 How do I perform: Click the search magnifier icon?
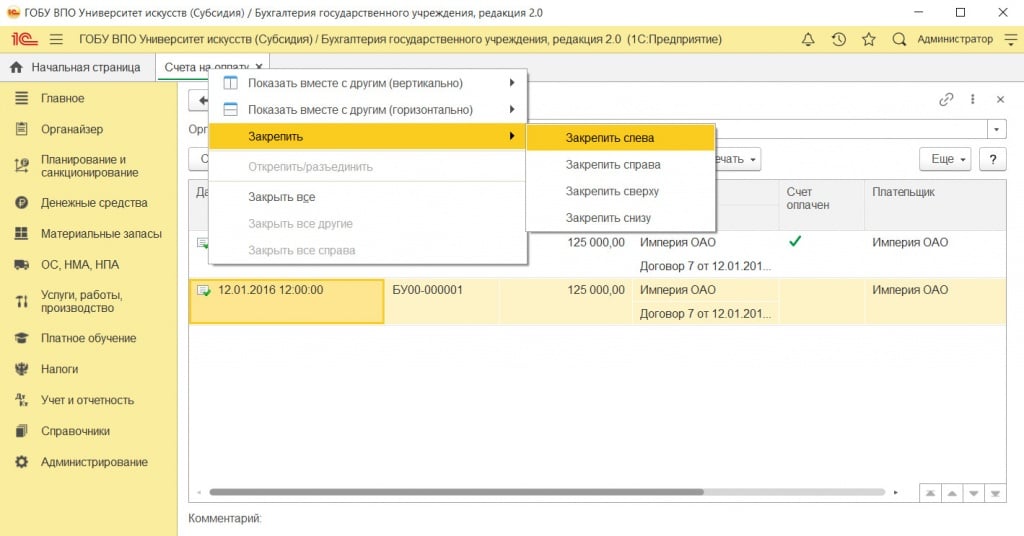pyautogui.click(x=899, y=39)
